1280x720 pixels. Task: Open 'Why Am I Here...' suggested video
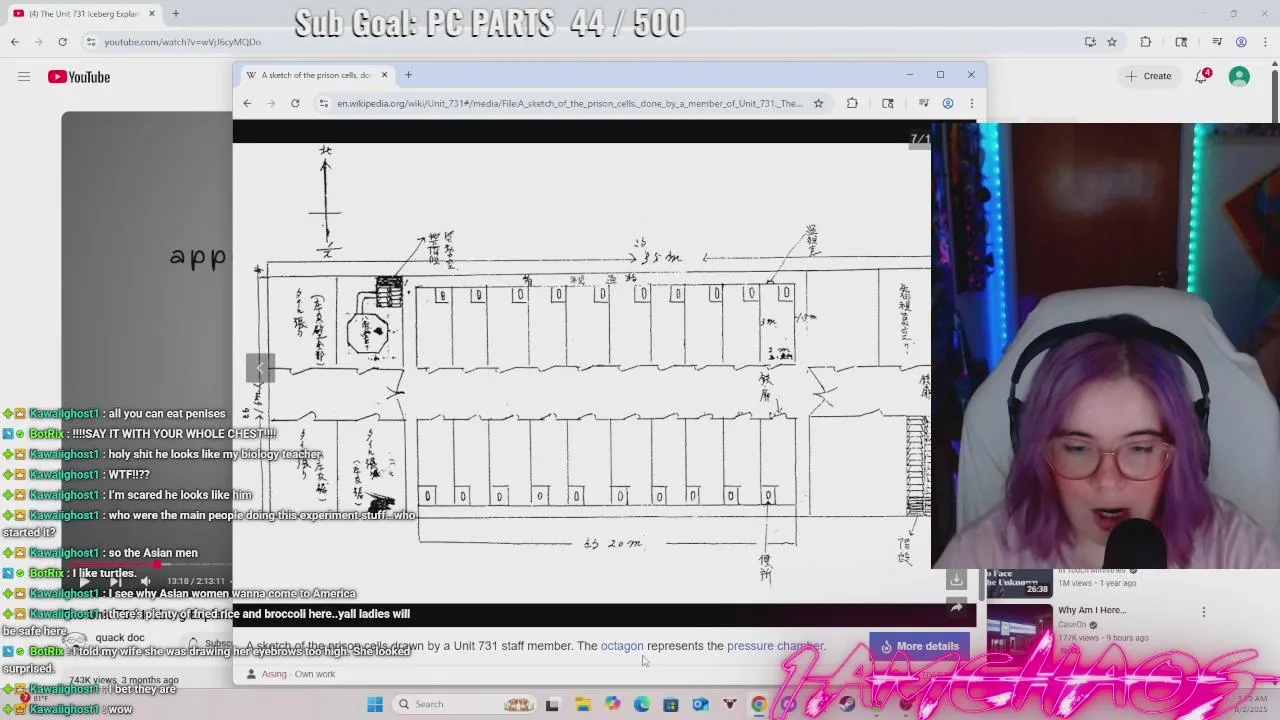[x=1092, y=610]
